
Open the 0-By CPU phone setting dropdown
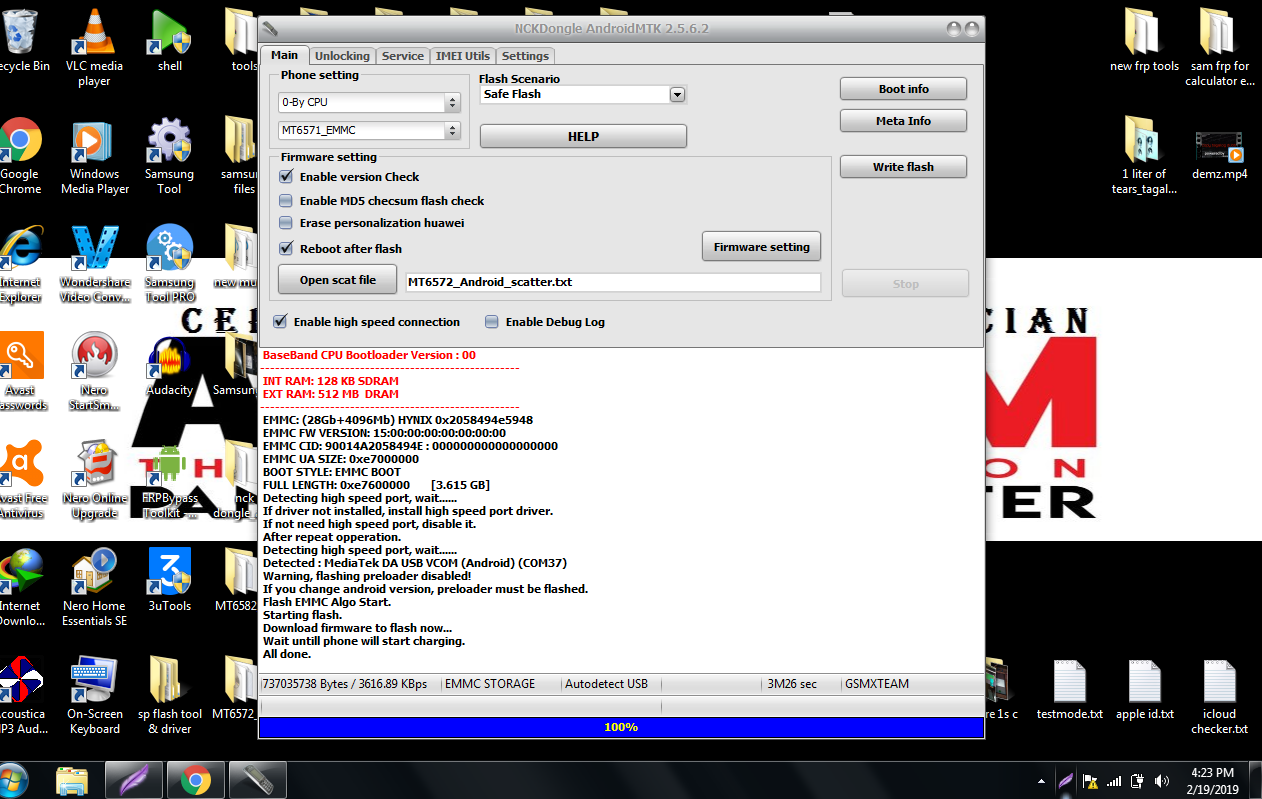368,102
